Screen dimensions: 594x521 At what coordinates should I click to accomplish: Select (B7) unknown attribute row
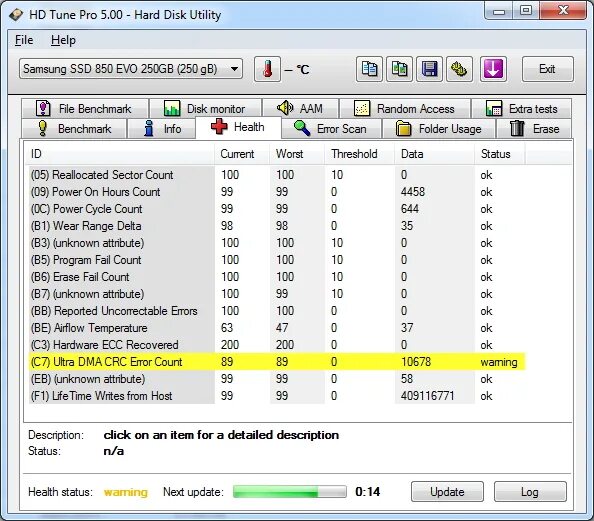(277, 294)
